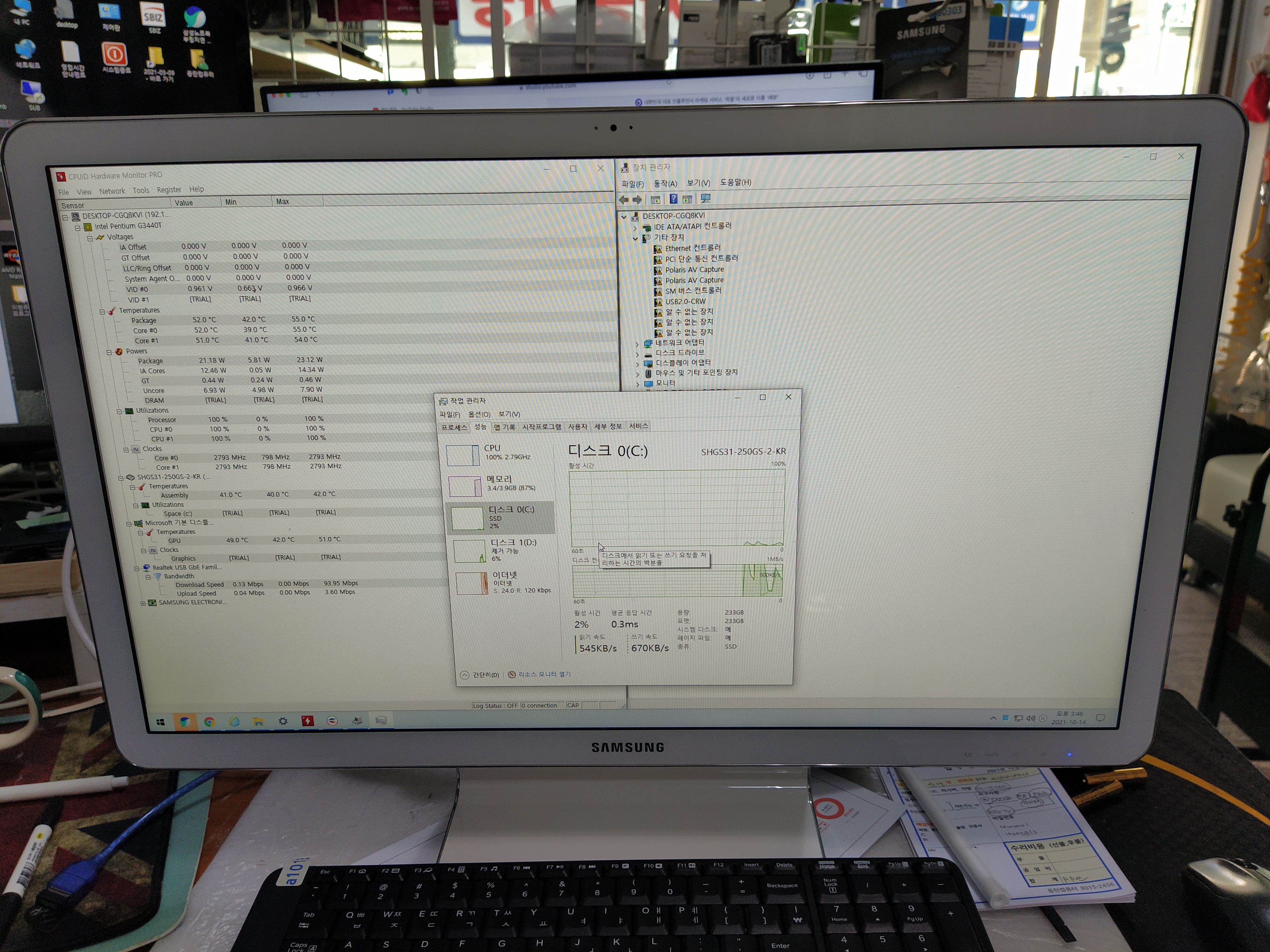Open the Settings gear on the taskbar
Viewport: 1270px width, 952px height.
coord(283,721)
